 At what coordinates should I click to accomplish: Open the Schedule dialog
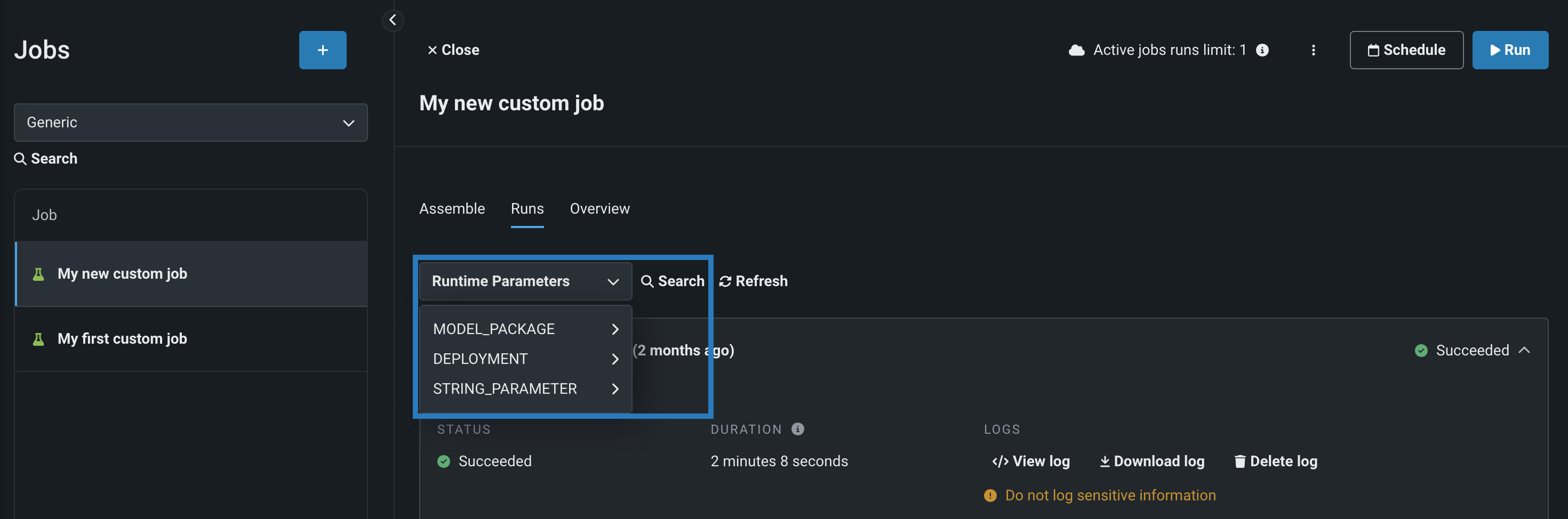[1406, 50]
